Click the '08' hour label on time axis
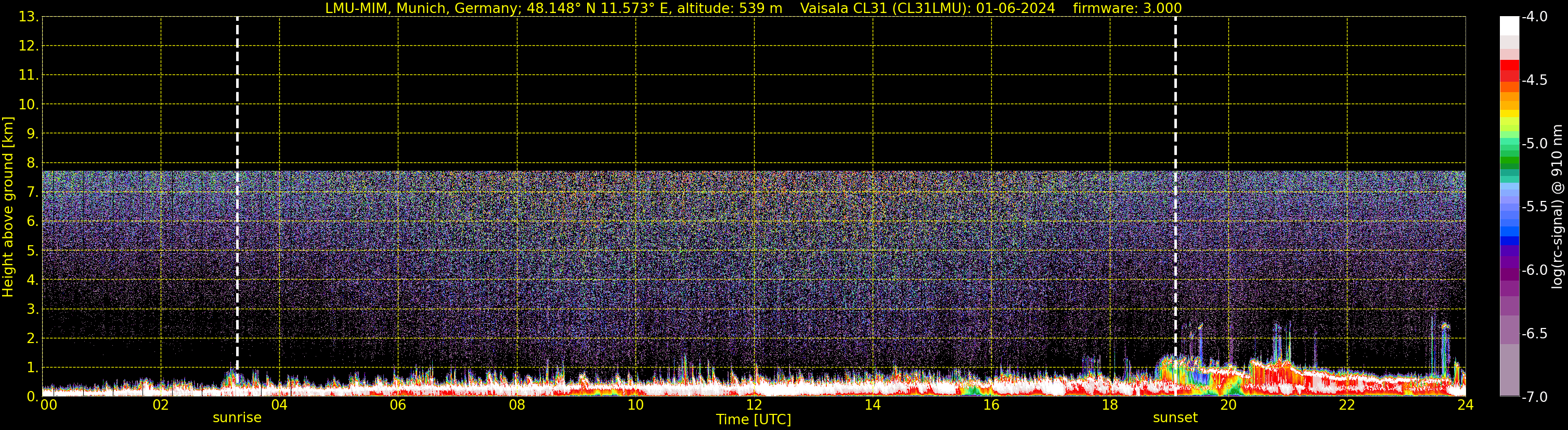Viewport: 1568px width, 430px height. [x=517, y=405]
